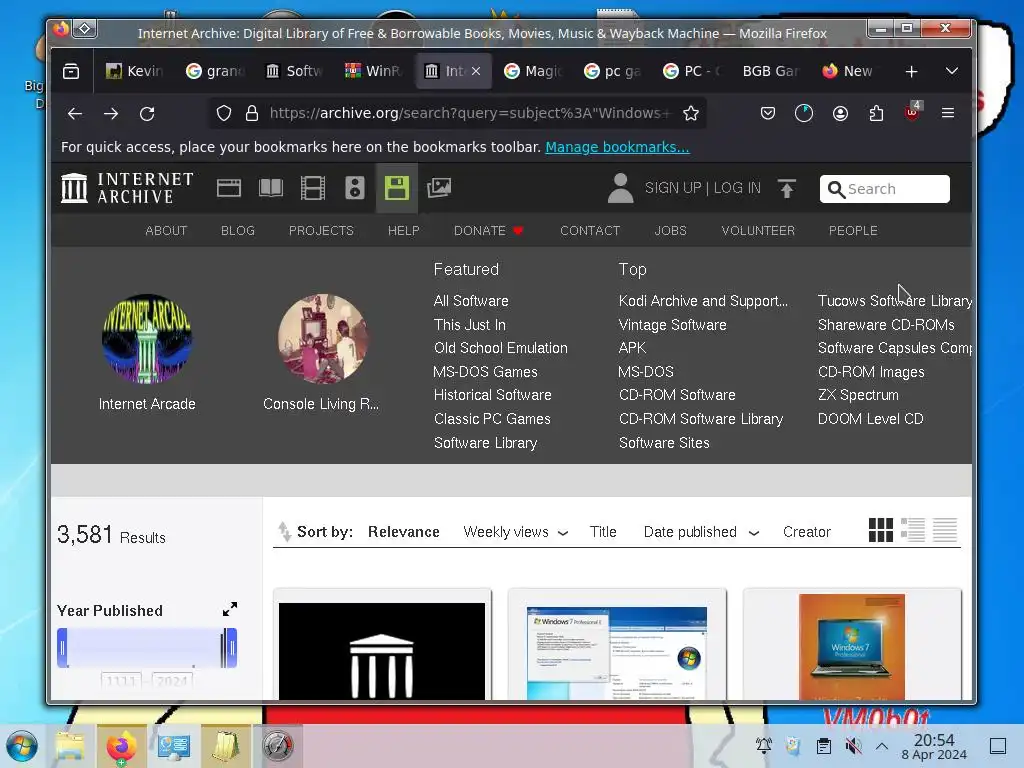
Task: Click Manage bookmarks link
Action: pos(617,147)
